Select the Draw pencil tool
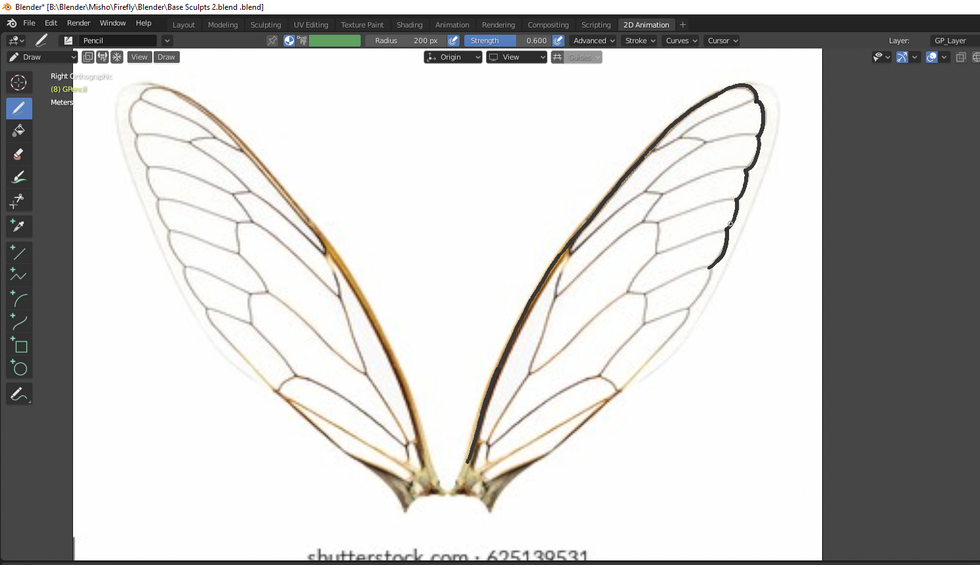 click(19, 108)
